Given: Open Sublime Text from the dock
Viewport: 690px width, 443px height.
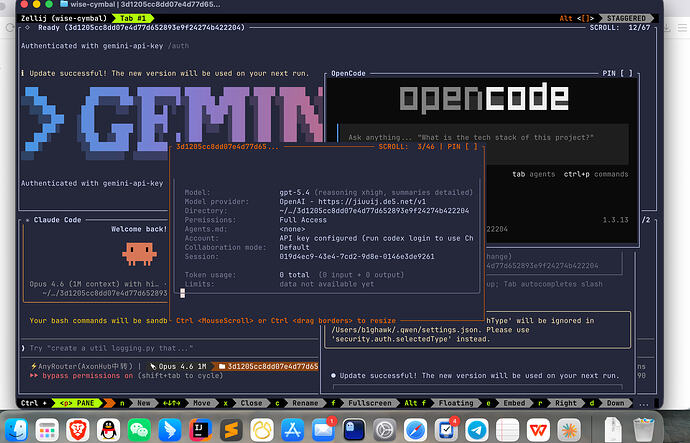Looking at the screenshot, I should click(231, 429).
